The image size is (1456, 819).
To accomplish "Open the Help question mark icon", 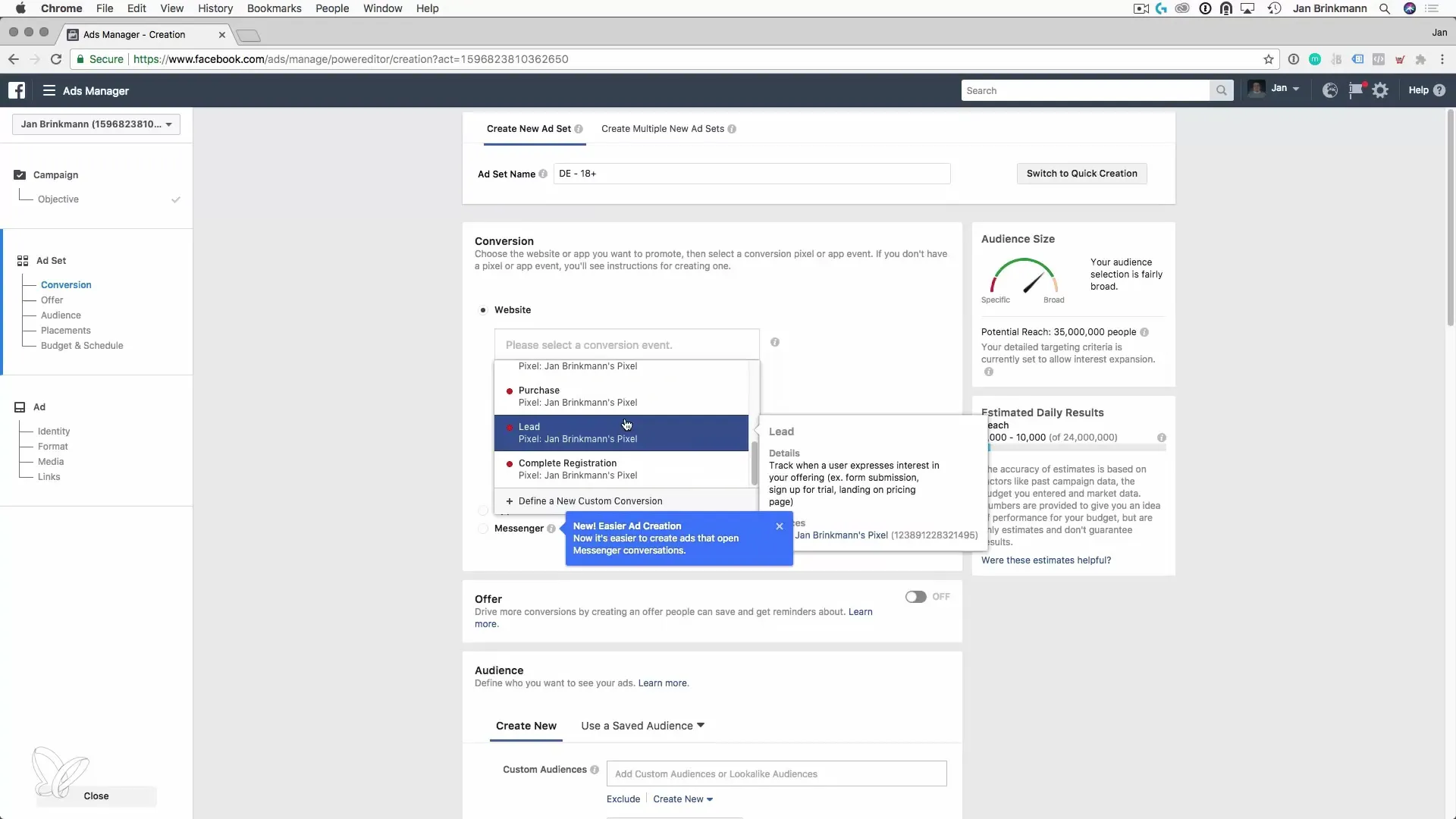I will coord(1439,90).
